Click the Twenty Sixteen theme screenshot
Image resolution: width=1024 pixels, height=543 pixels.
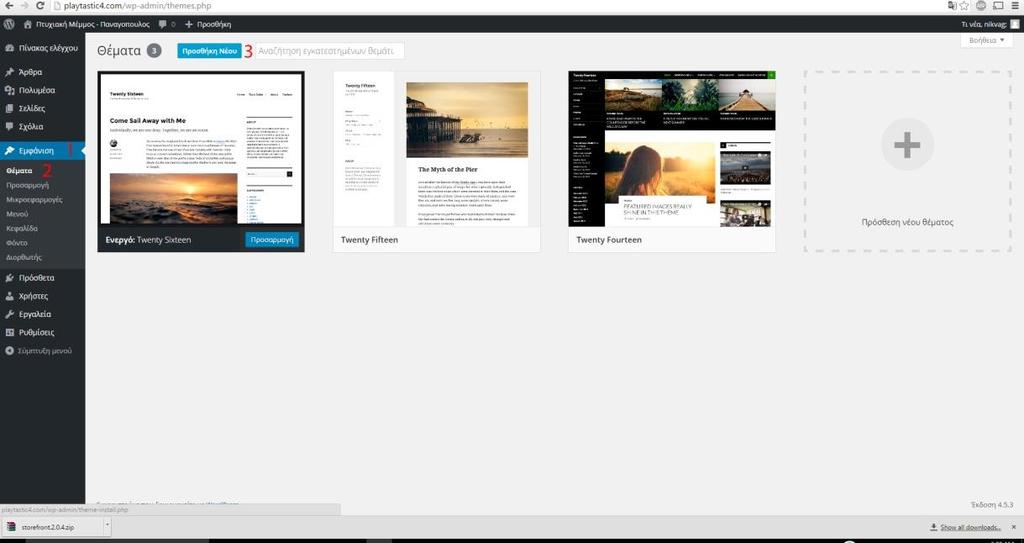coord(201,148)
